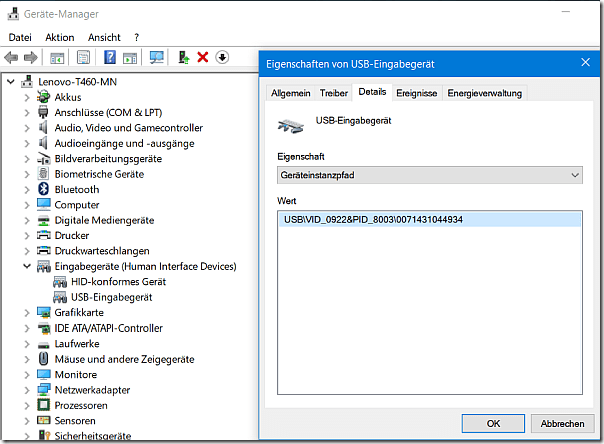Click the Update driver toolbar icon
Image resolution: width=604 pixels, height=444 pixels.
(x=184, y=57)
